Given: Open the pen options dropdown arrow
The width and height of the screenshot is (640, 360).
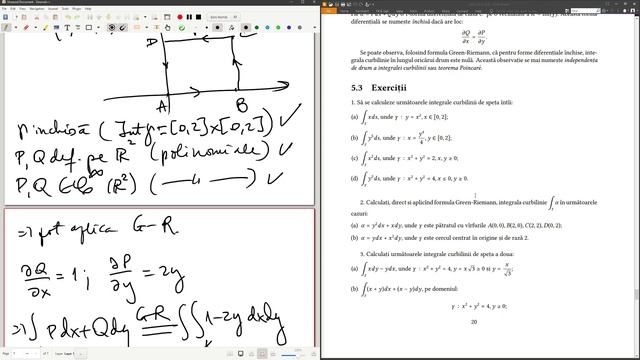Looking at the screenshot, I should pyautogui.click(x=16, y=28).
